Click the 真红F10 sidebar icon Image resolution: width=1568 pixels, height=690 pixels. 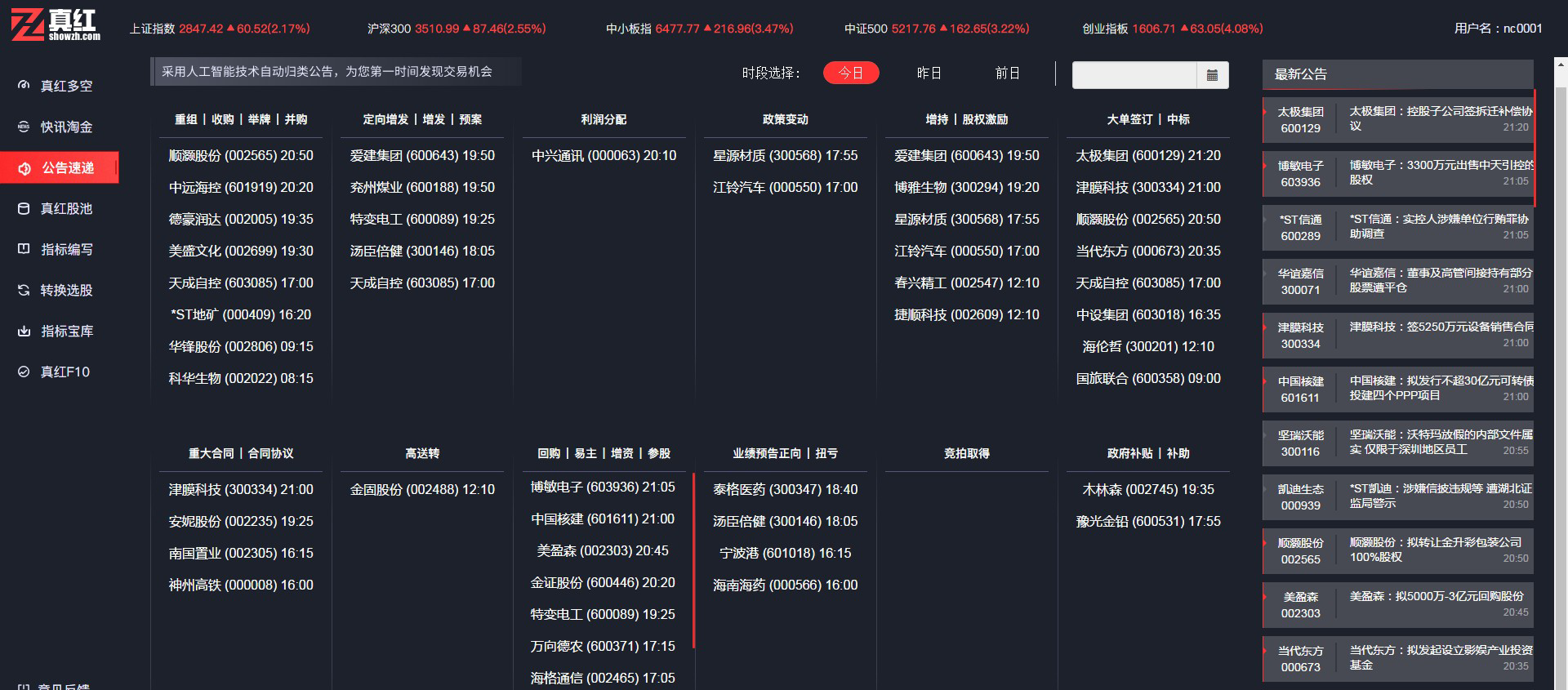(x=24, y=372)
